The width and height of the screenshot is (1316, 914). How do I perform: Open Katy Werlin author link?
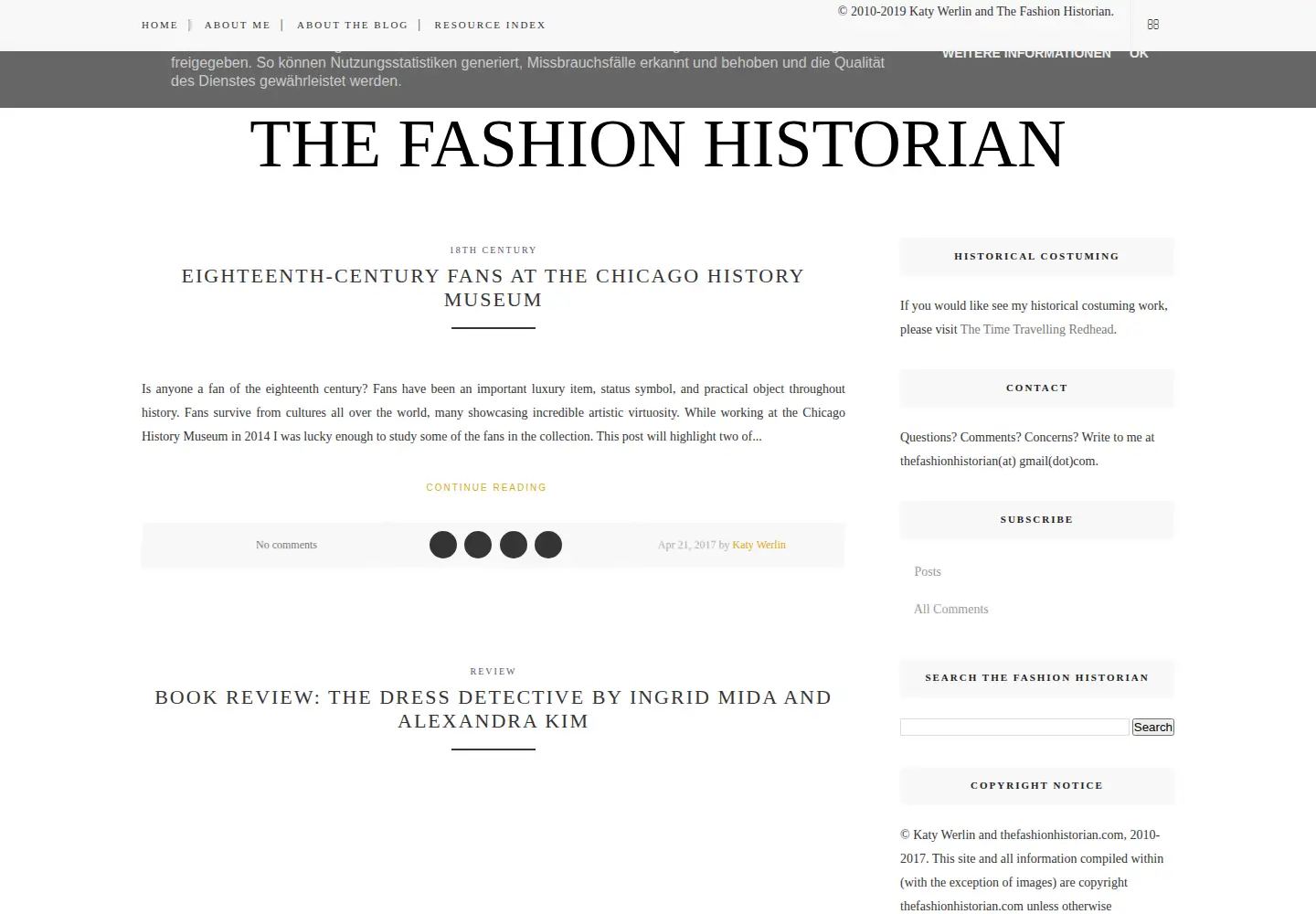coord(759,545)
